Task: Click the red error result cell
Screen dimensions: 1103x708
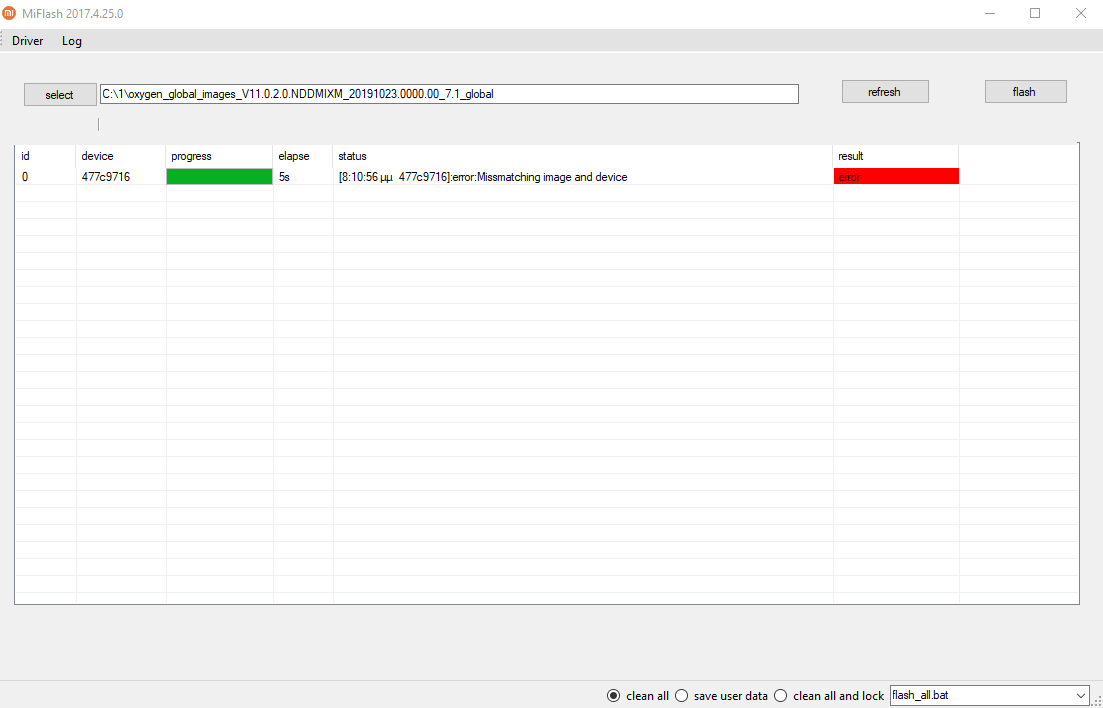Action: click(896, 177)
